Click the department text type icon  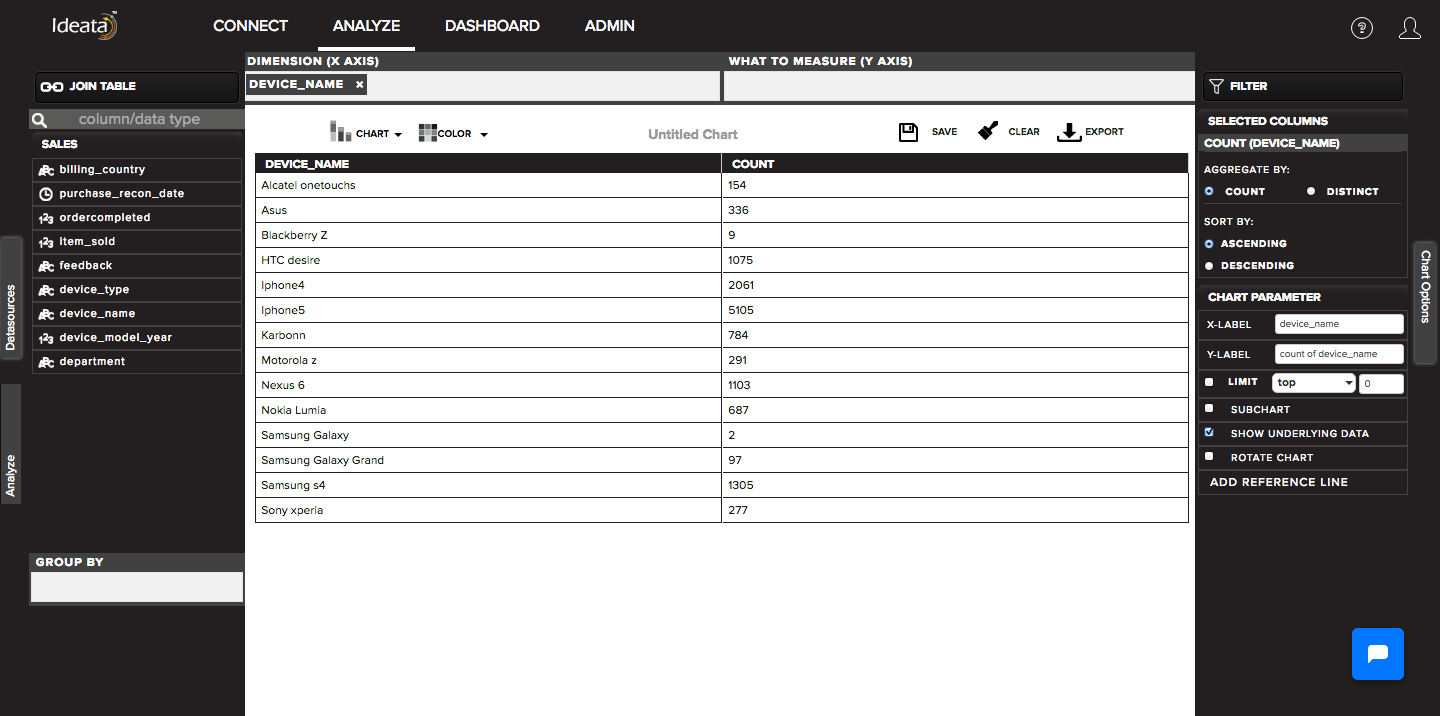point(46,362)
